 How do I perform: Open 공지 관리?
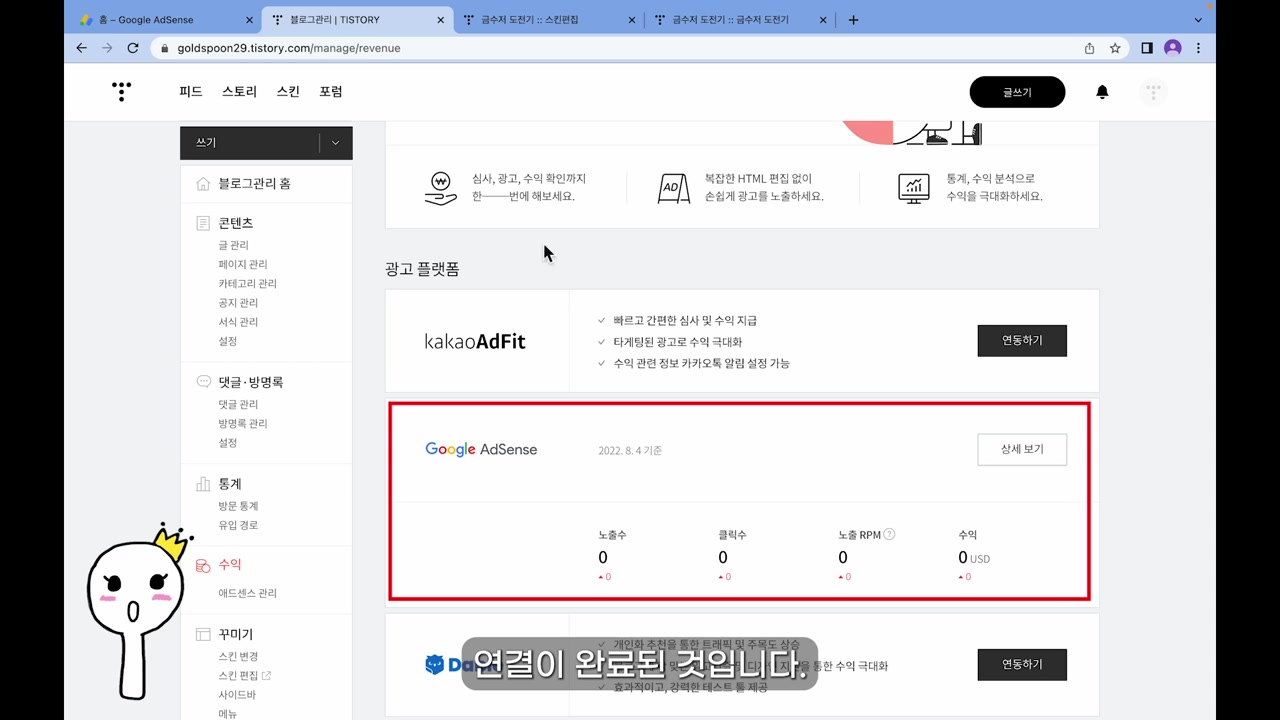[238, 303]
